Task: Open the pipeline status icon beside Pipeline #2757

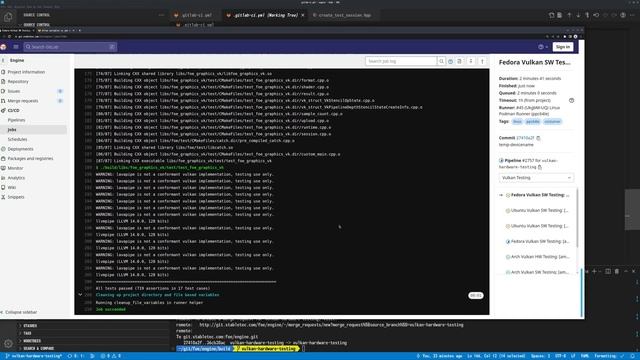Action: (x=501, y=160)
